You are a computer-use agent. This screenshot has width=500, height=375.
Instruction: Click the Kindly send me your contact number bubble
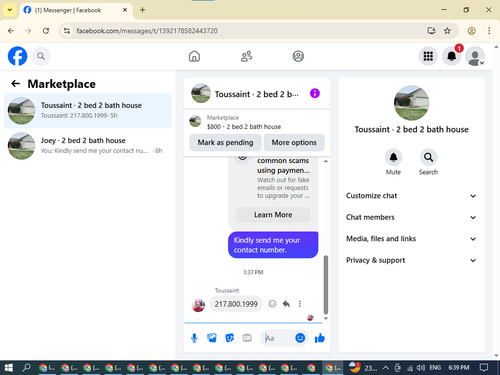click(273, 245)
